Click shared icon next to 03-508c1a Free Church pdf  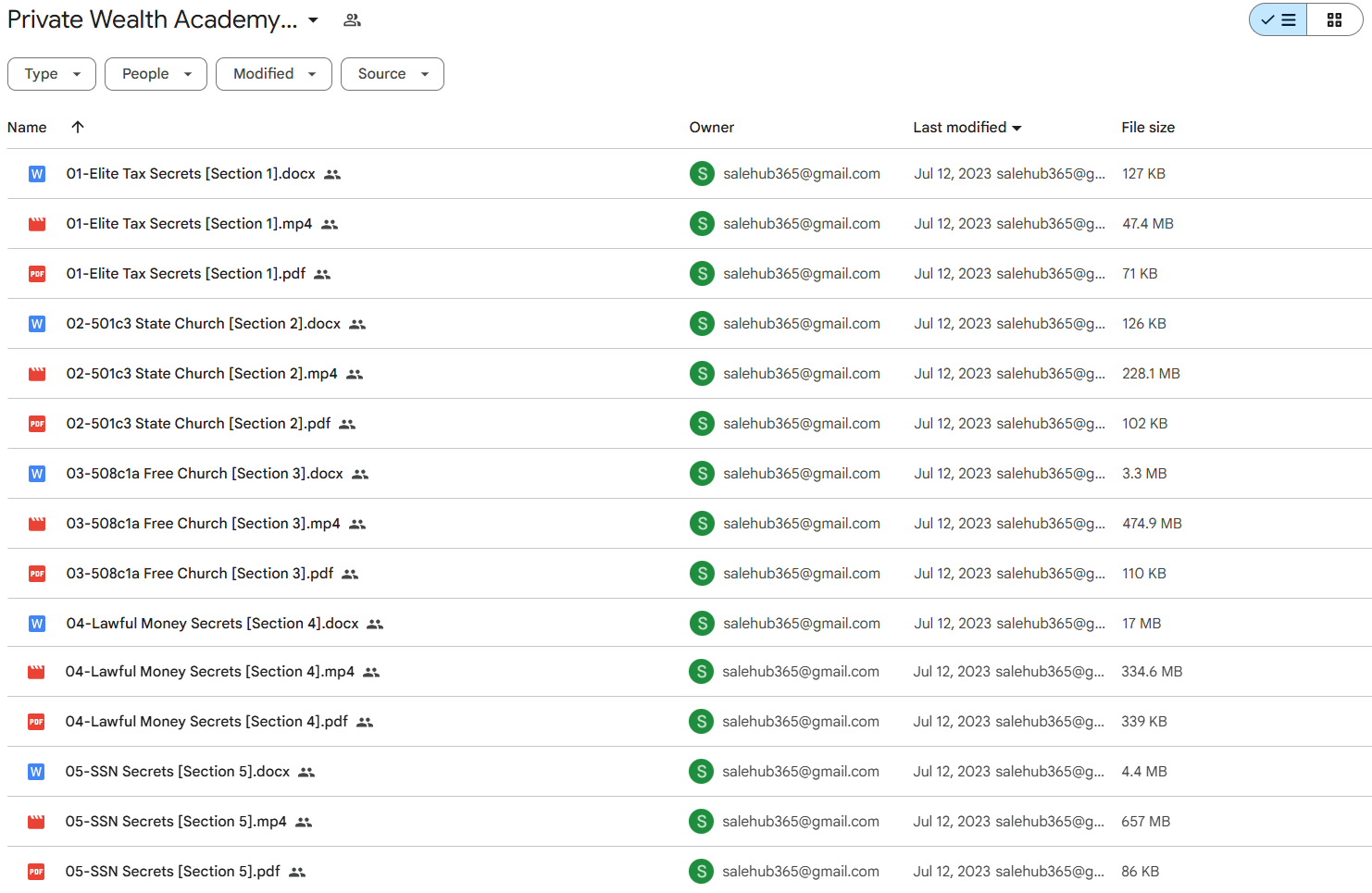[350, 574]
